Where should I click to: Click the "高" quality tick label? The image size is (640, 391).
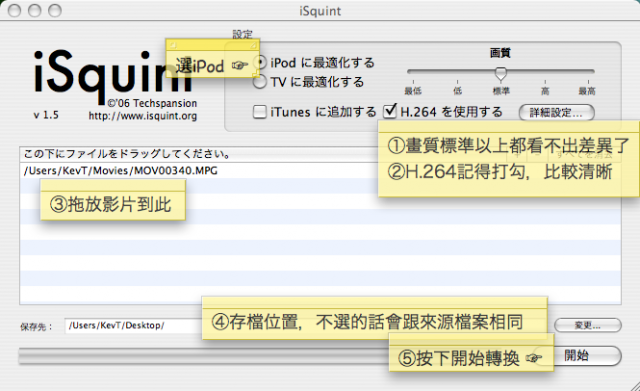pos(545,91)
